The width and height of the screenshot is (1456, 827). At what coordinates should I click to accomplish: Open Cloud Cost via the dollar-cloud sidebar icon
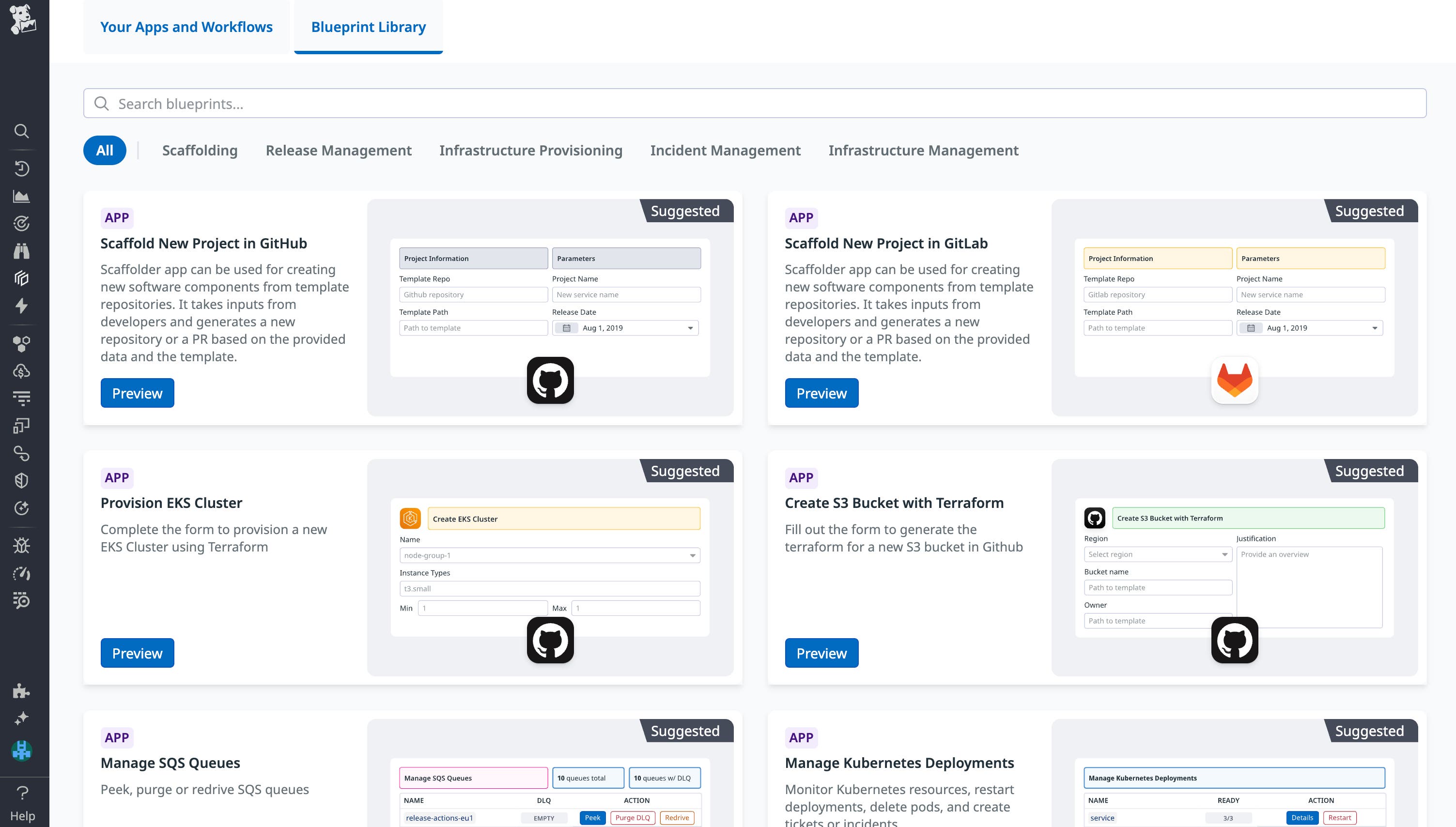click(22, 371)
